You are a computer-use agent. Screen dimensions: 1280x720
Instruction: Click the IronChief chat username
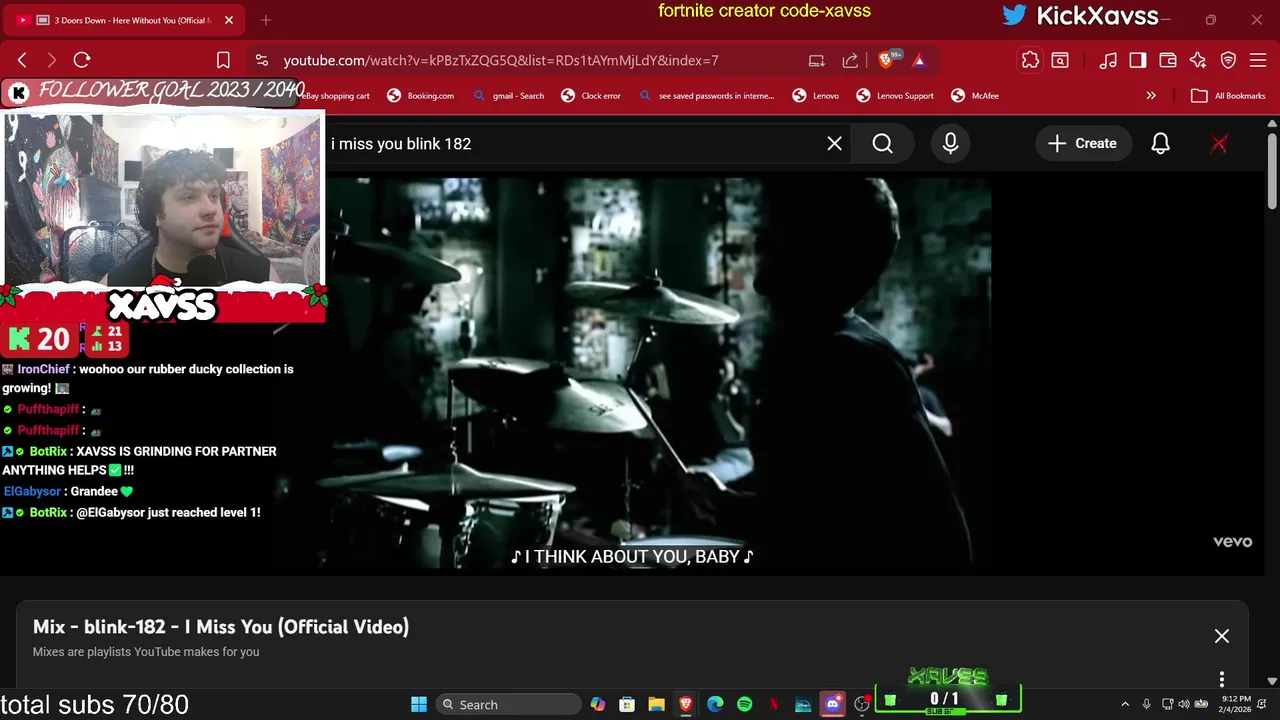43,369
